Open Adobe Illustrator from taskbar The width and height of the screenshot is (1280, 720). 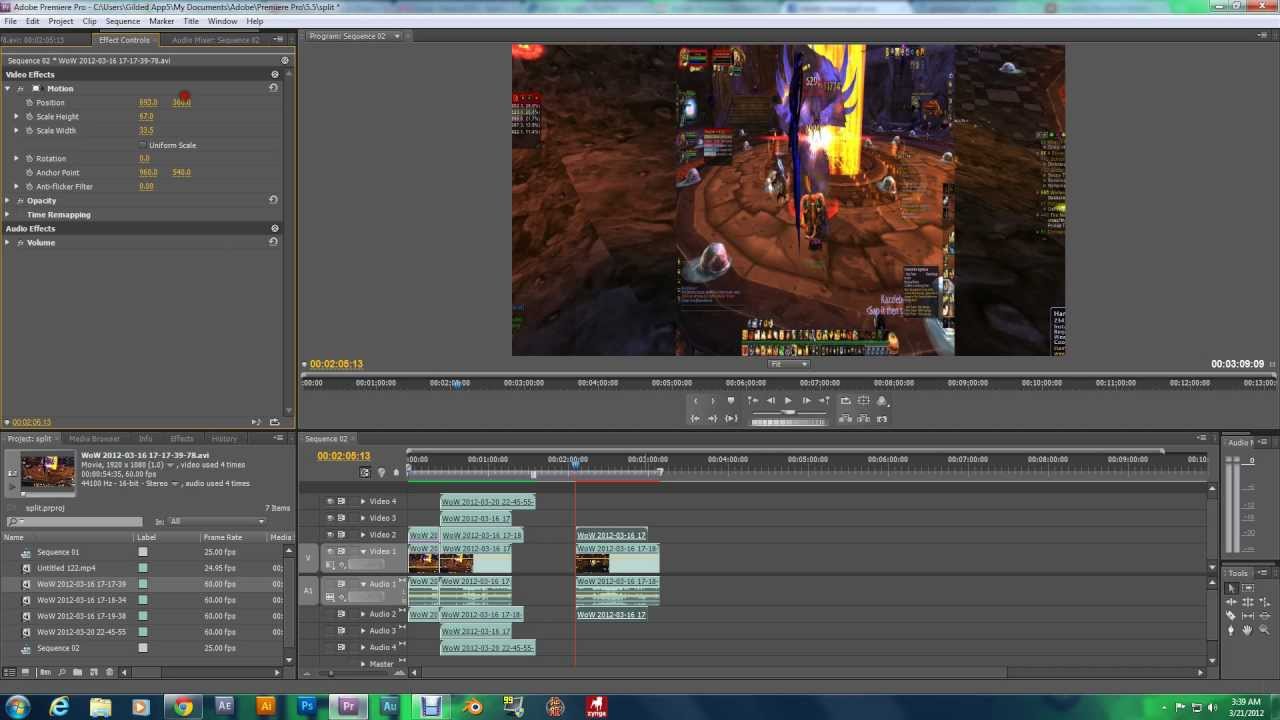coord(266,706)
